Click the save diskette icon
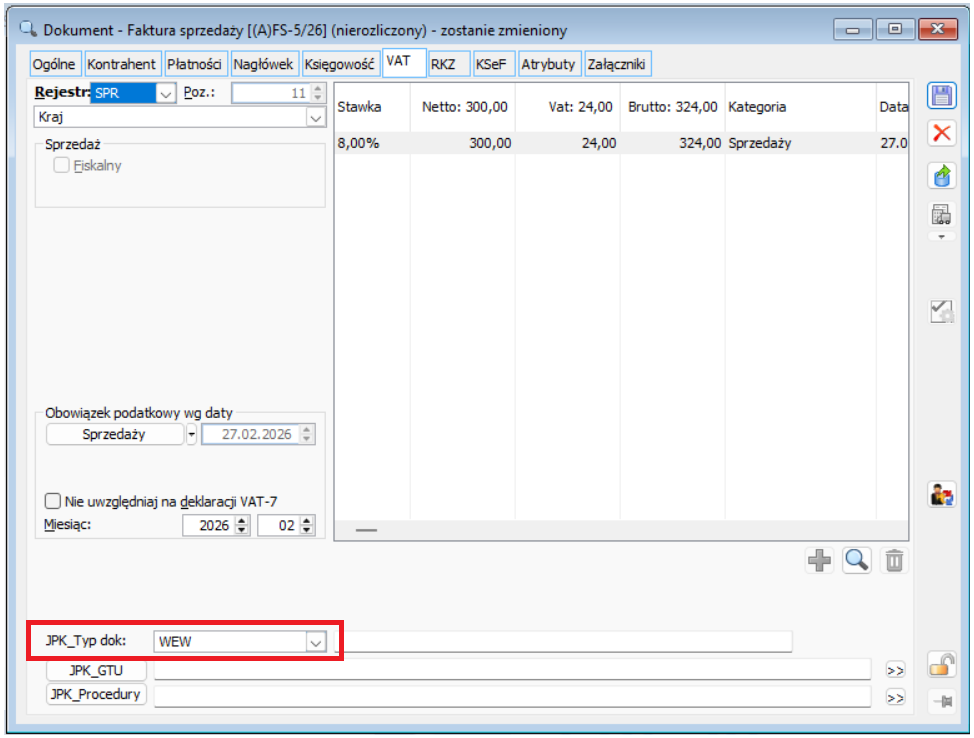Viewport: 974px width, 738px height. tap(941, 97)
